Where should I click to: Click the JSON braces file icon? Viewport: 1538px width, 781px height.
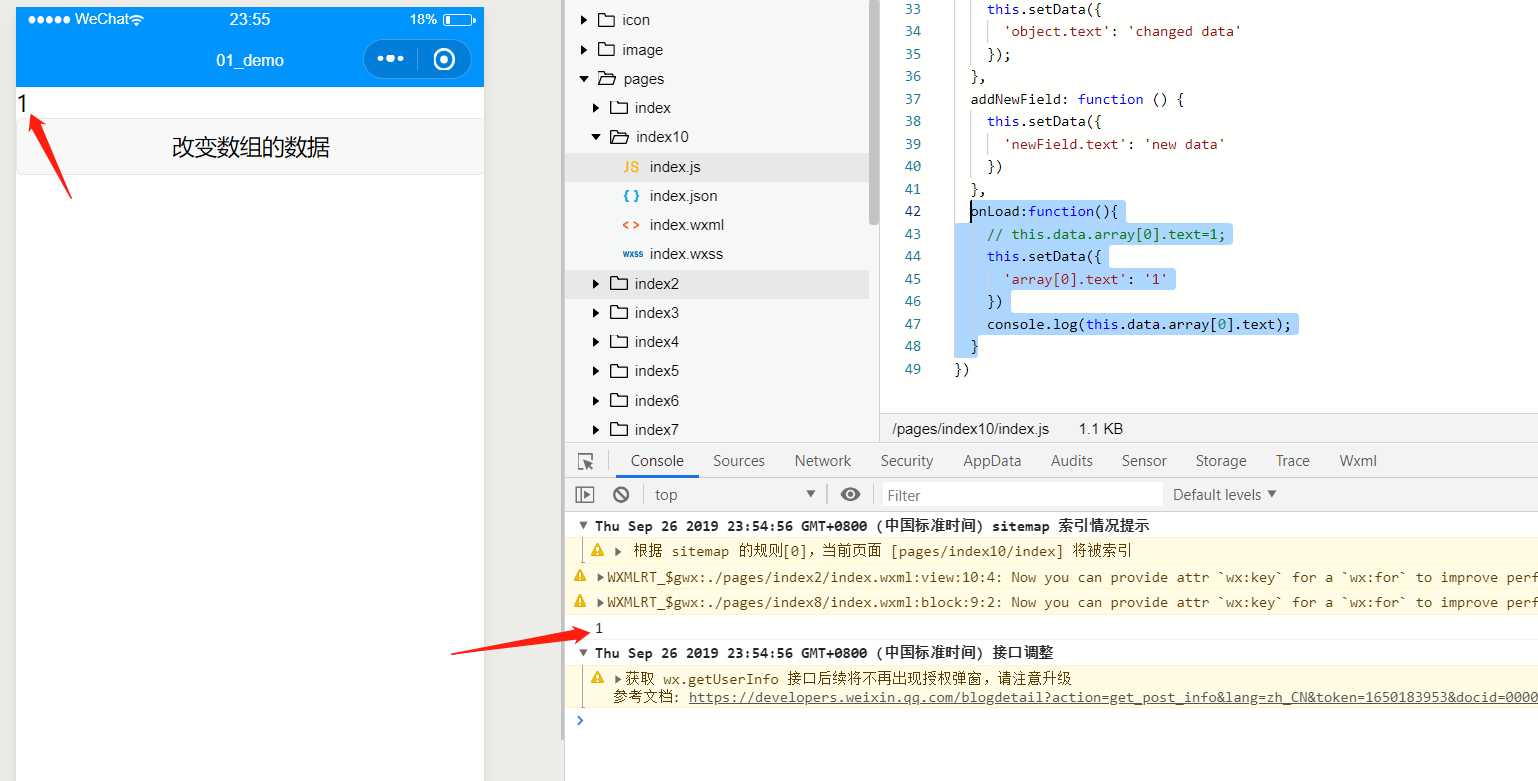click(x=631, y=196)
